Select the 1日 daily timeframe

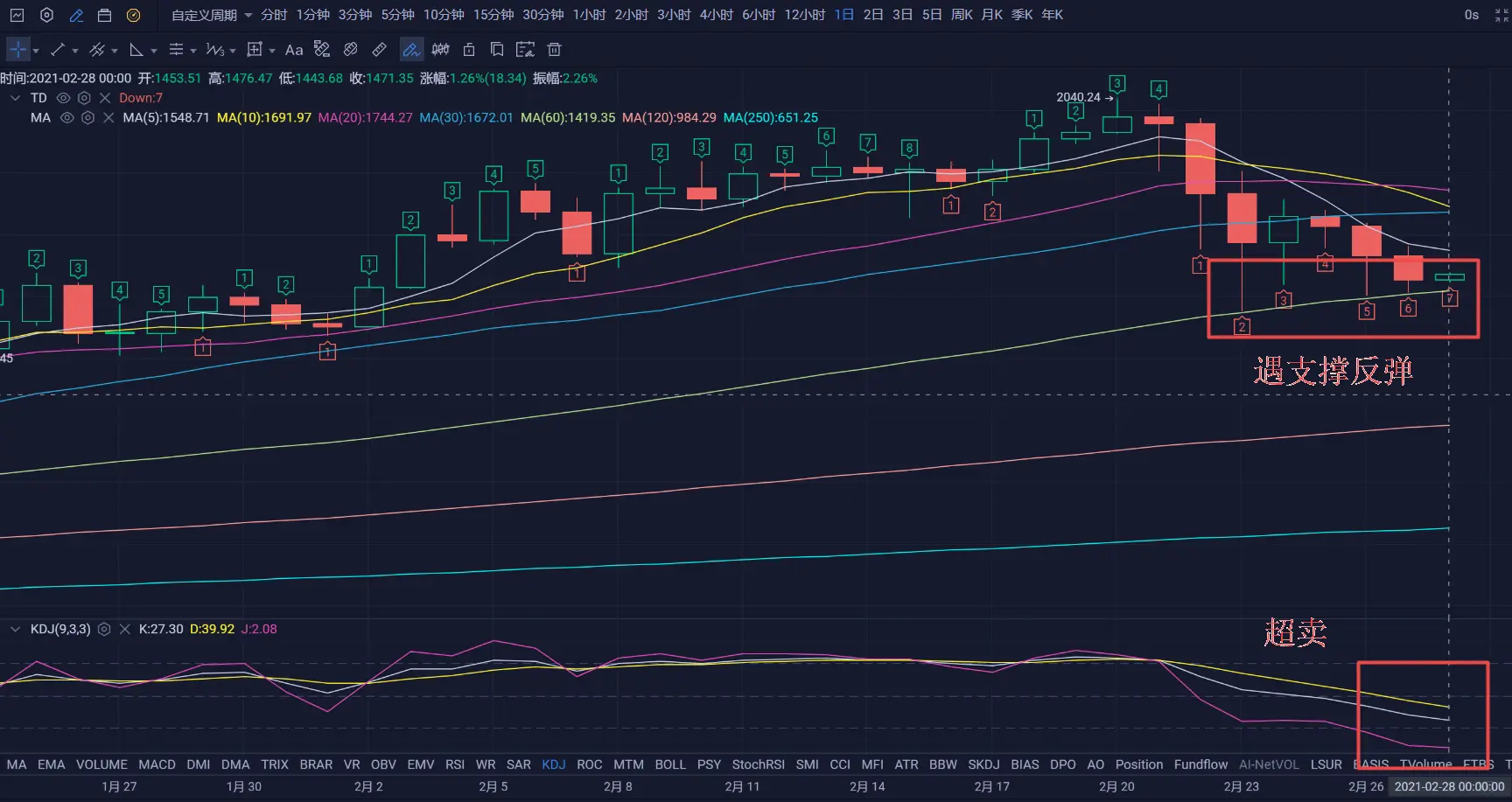point(844,15)
